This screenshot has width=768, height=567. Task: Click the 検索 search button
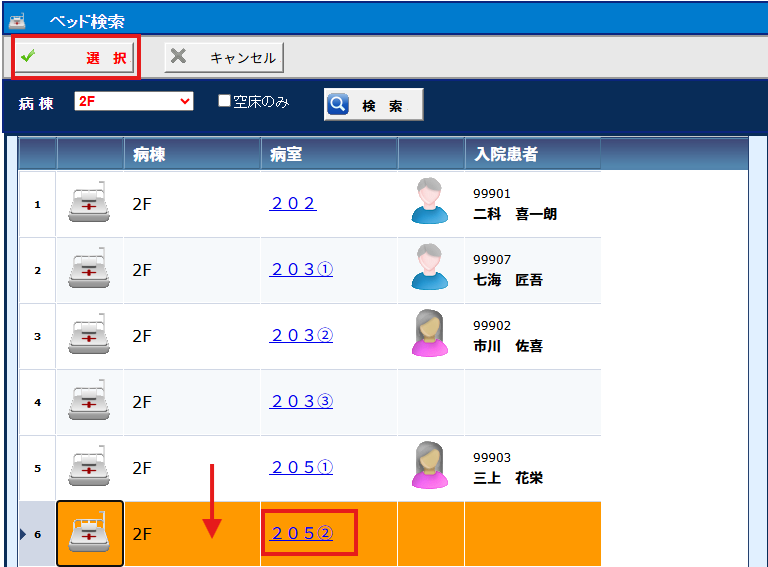[373, 105]
